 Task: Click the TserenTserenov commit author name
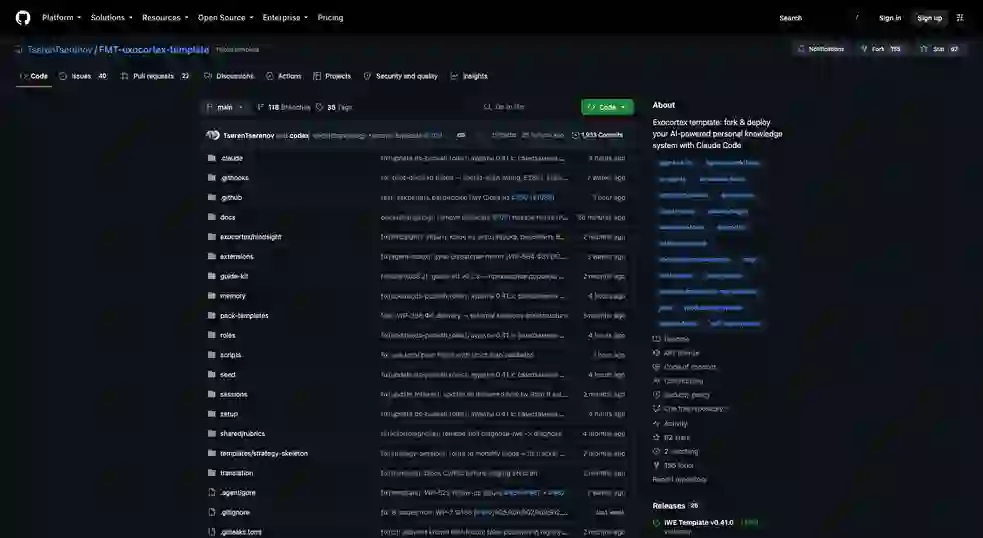tap(248, 135)
